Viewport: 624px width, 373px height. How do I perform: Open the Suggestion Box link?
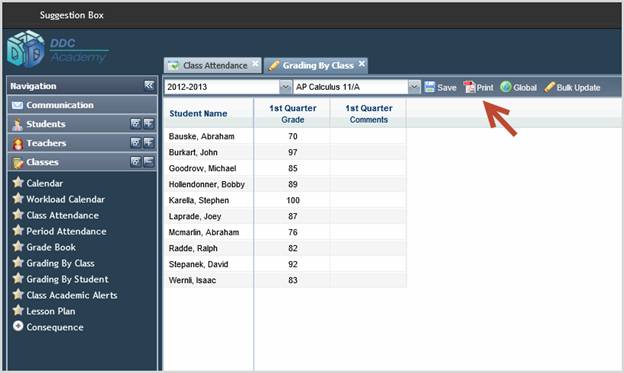pos(72,15)
